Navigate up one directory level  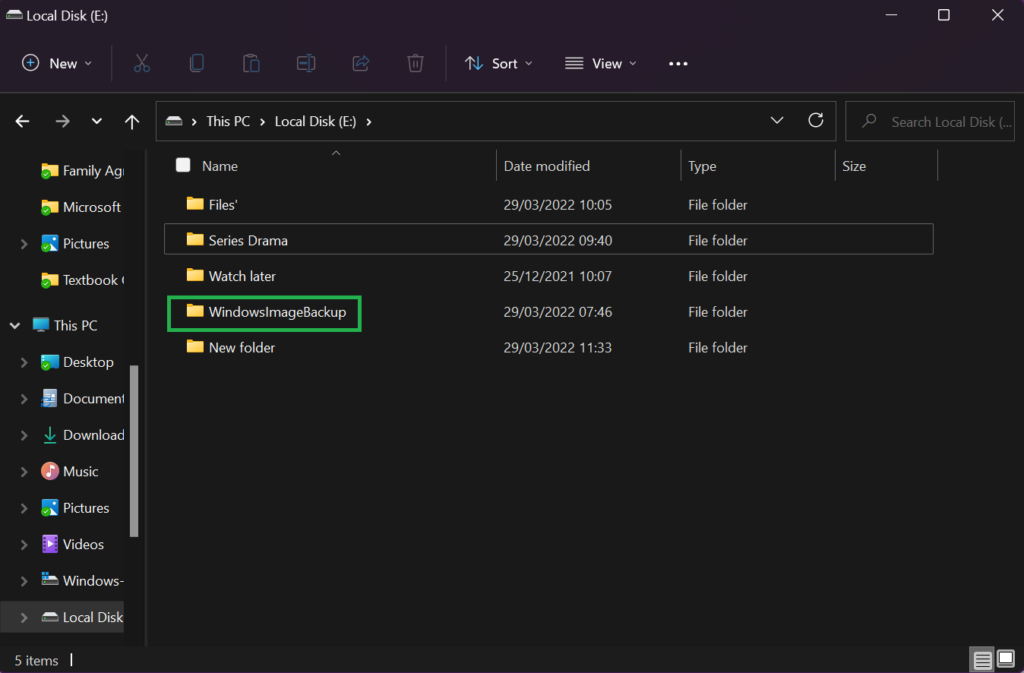[132, 121]
